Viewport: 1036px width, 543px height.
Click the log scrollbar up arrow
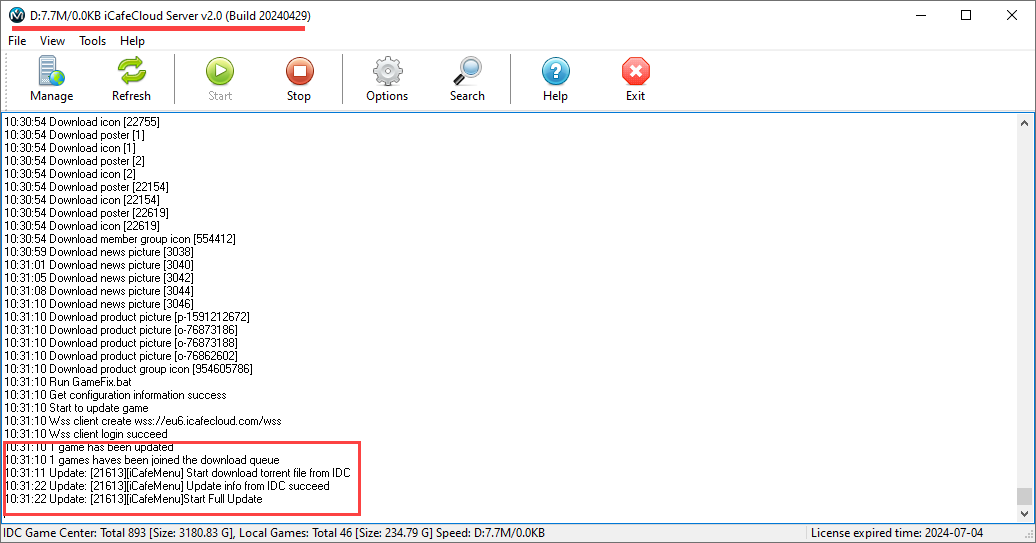[x=1024, y=123]
